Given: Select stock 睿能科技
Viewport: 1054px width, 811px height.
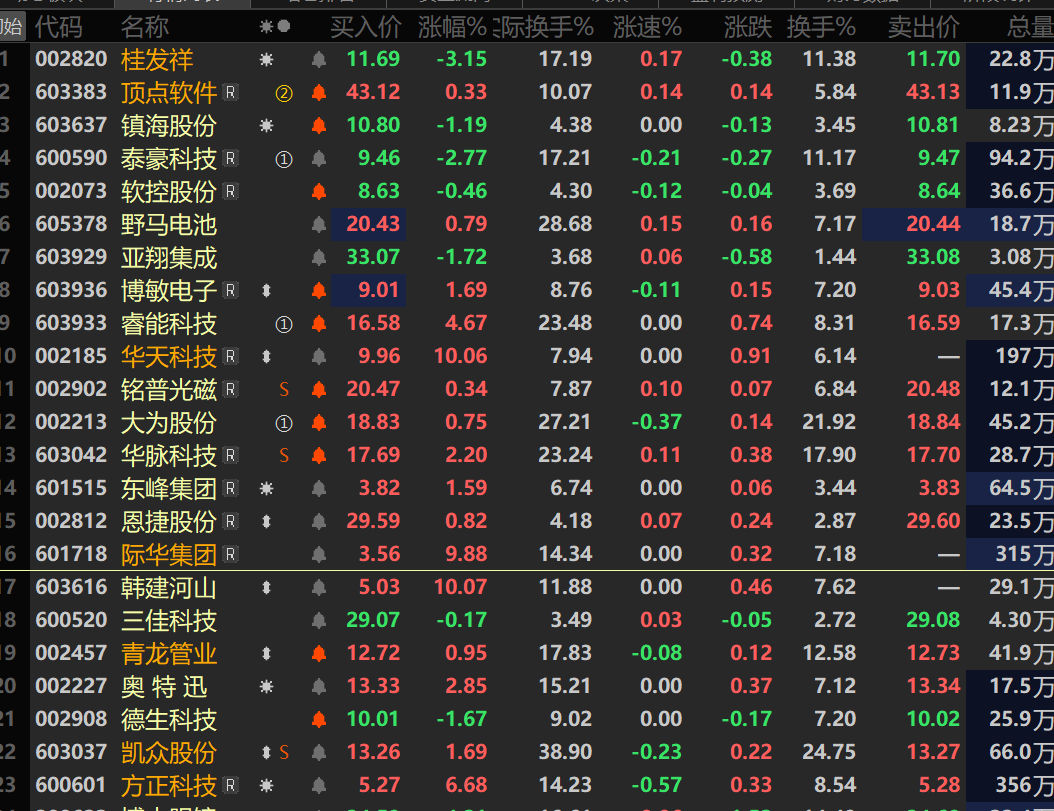Looking at the screenshot, I should [169, 323].
